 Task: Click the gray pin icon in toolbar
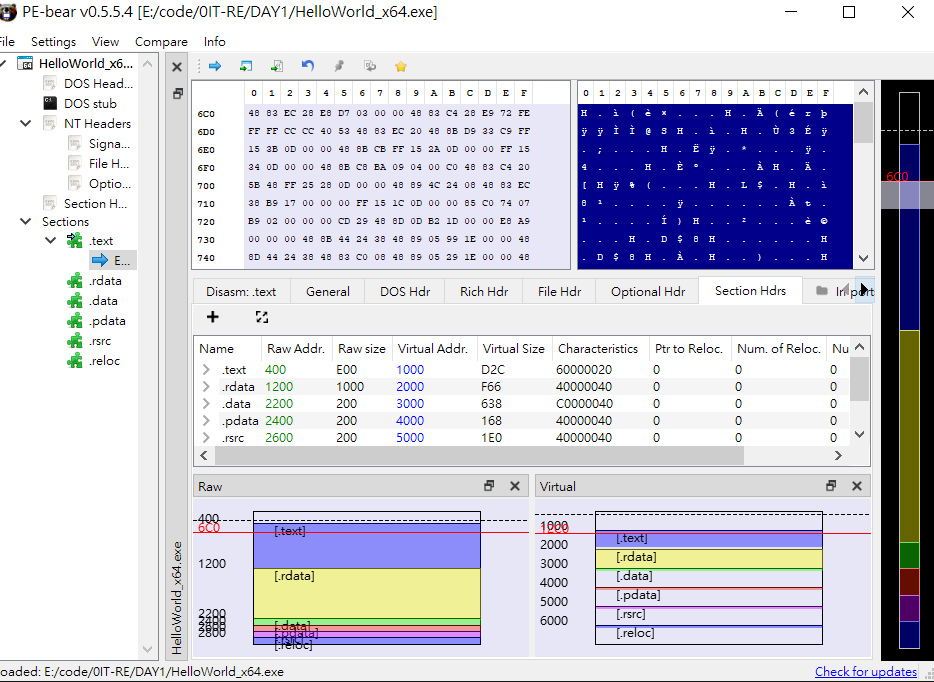(339, 66)
